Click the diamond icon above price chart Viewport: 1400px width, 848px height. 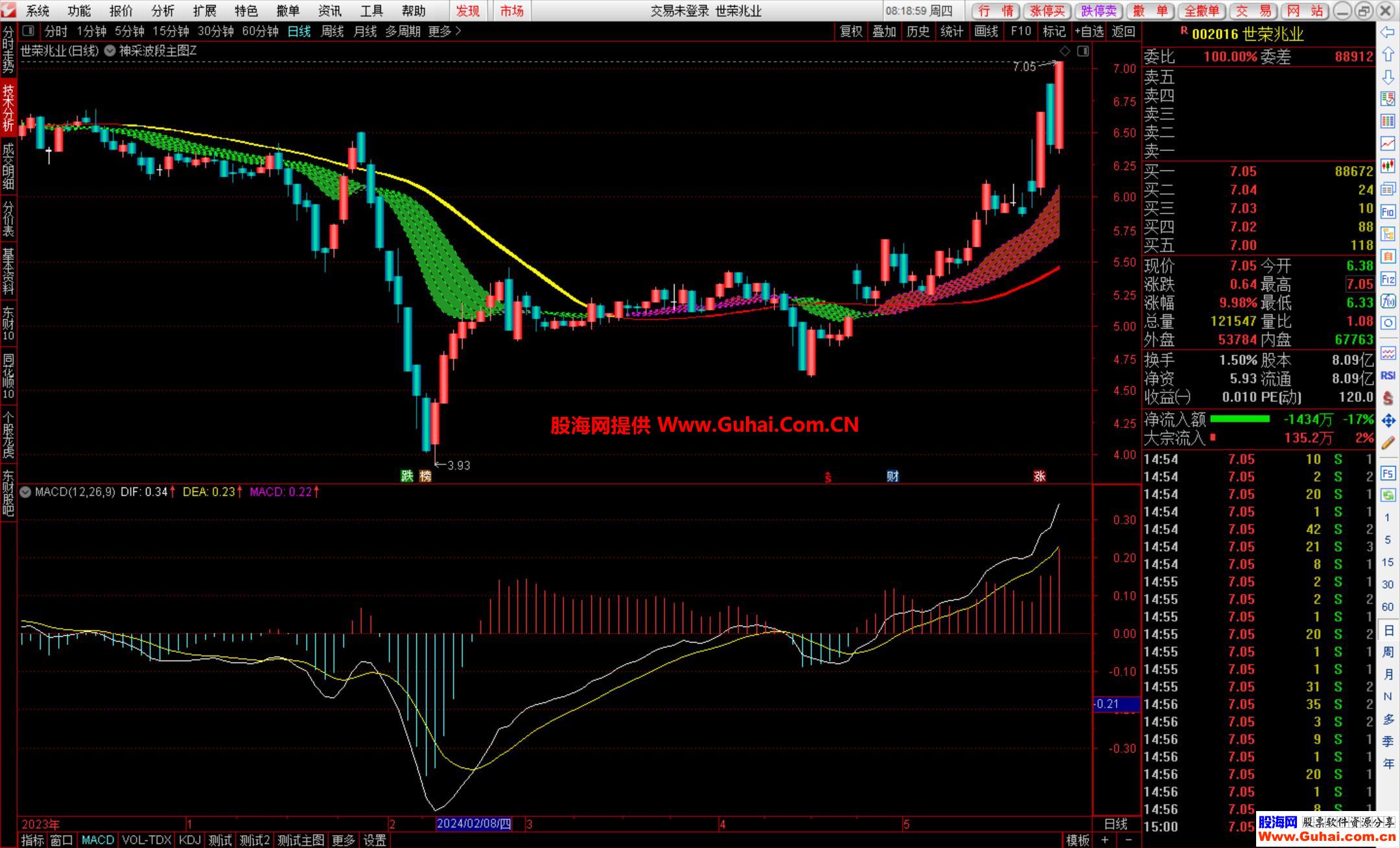coord(1065,51)
